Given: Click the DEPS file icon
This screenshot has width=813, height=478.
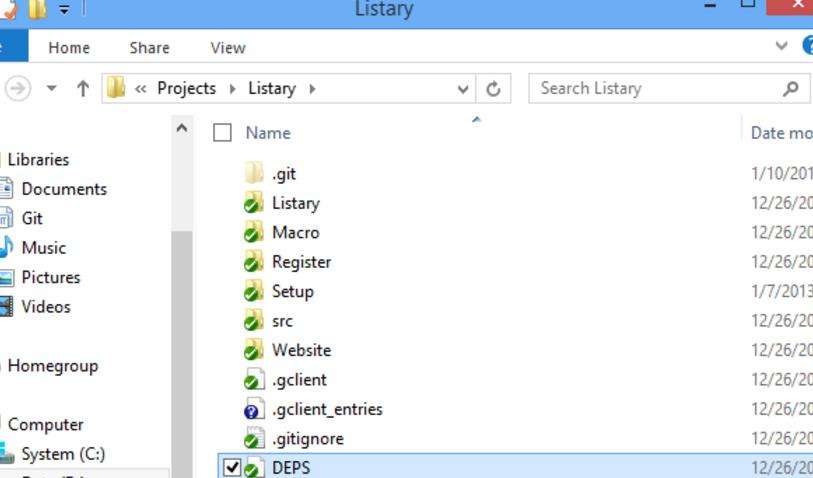Looking at the screenshot, I should 254,468.
